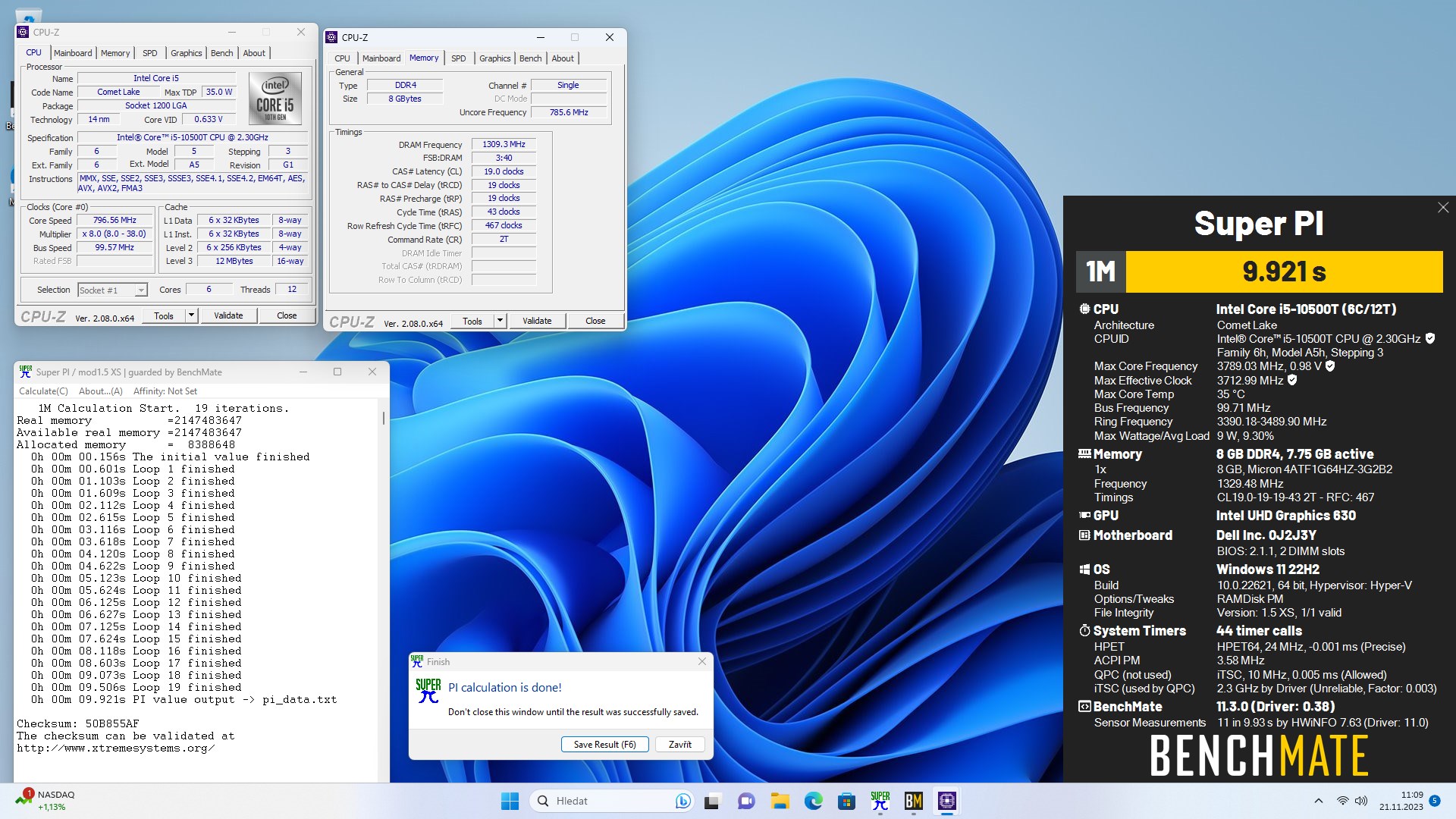Open Graphics tab in second CPU-Z window
Viewport: 1456px width, 819px height.
pos(495,58)
